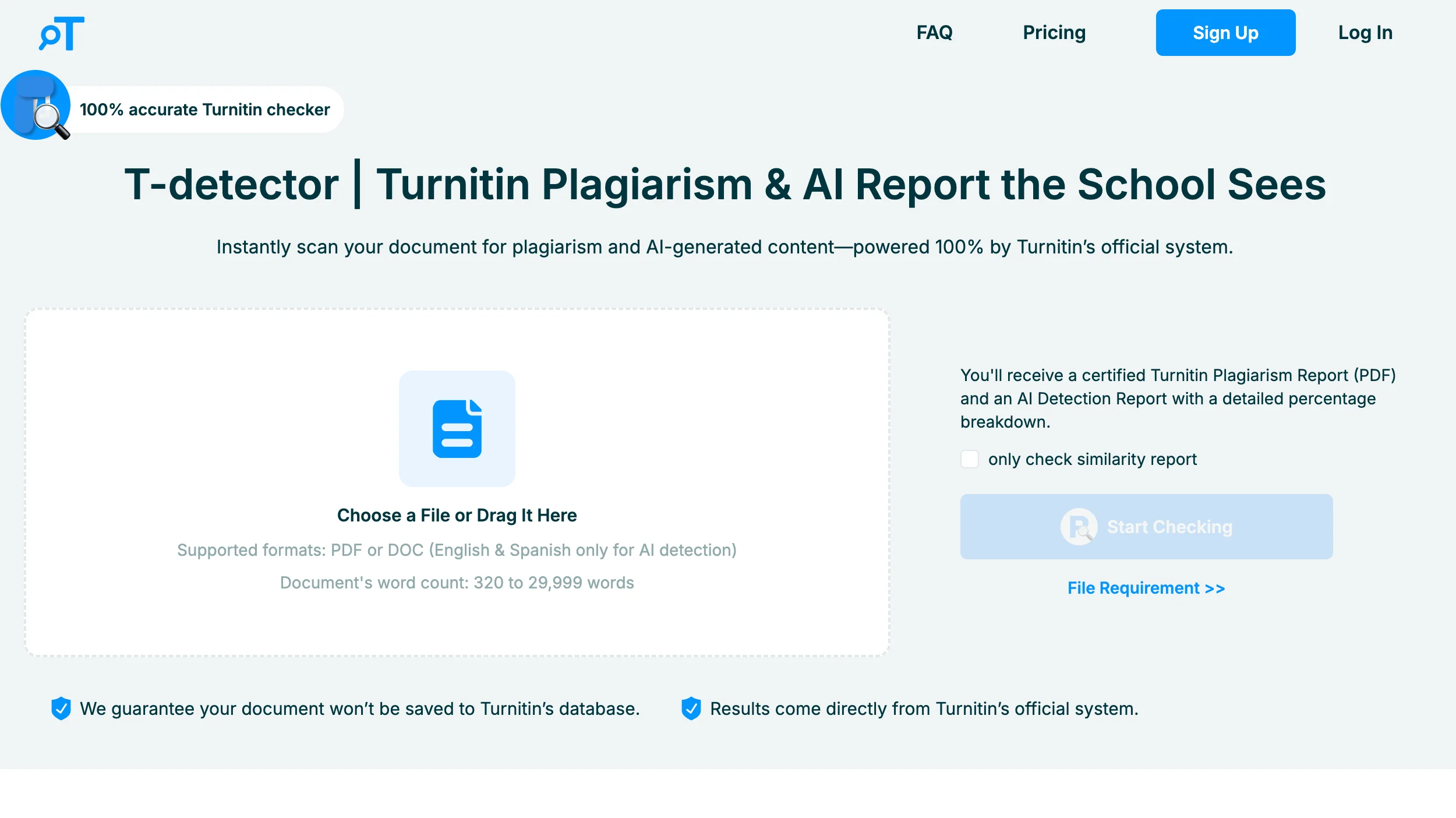Click Choose a File or Drag It Here
1456x818 pixels.
coord(457,515)
